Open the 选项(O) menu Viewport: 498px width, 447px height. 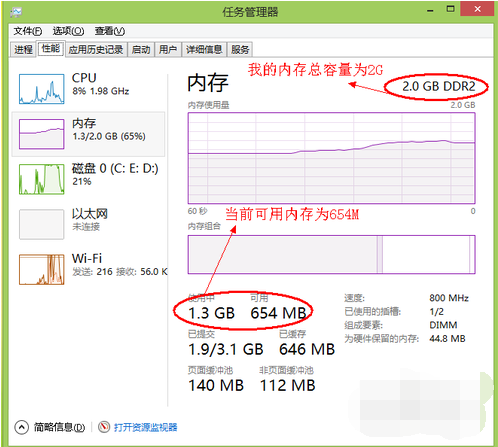coord(68,31)
